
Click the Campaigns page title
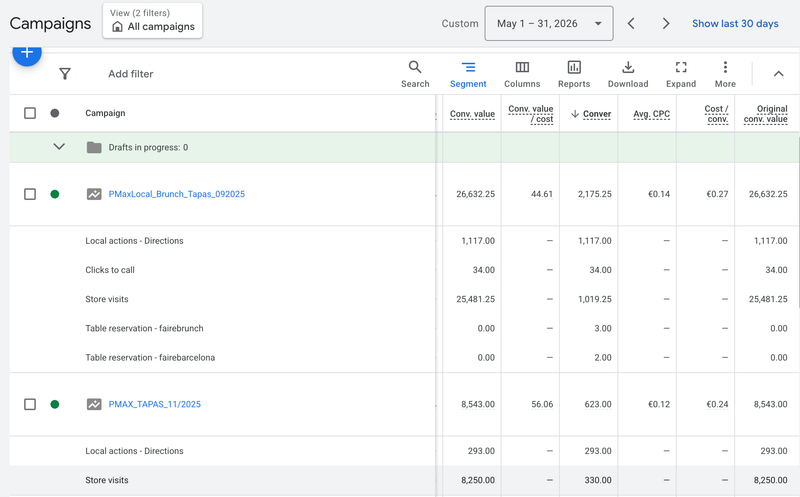(50, 23)
